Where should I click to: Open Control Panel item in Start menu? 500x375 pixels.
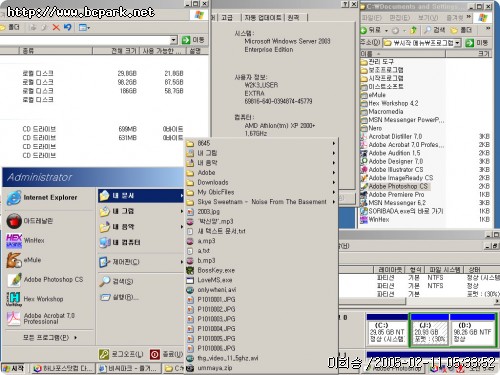click(141, 262)
